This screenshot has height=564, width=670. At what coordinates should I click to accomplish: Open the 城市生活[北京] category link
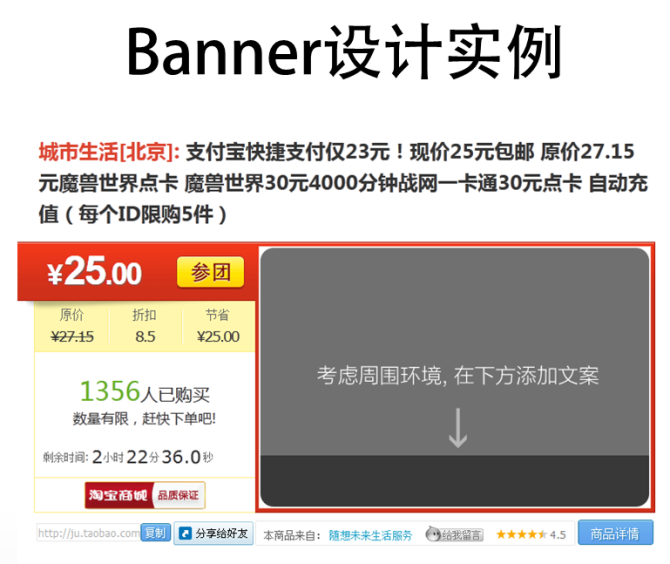coord(108,152)
